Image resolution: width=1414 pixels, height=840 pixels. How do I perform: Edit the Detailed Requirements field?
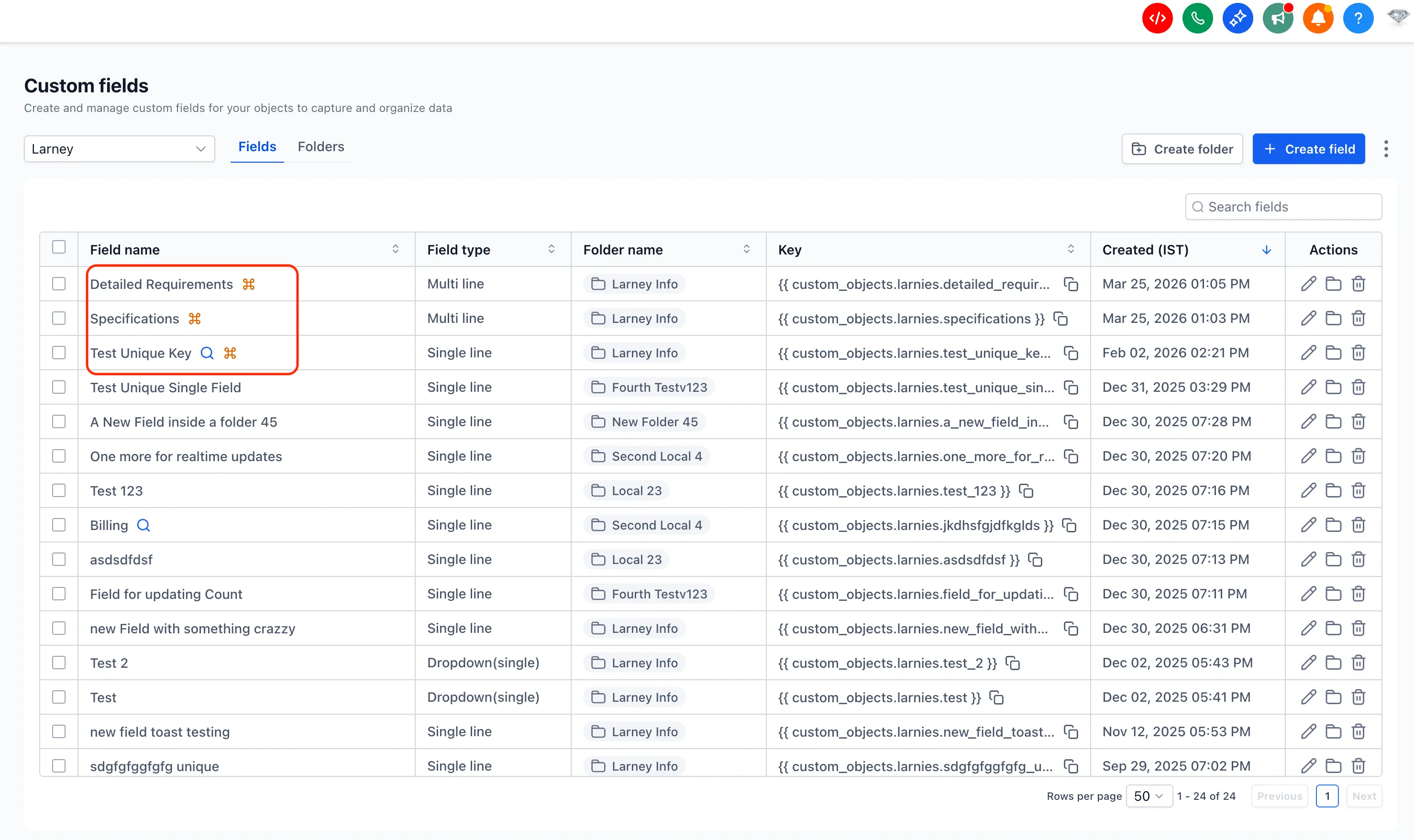[1308, 284]
